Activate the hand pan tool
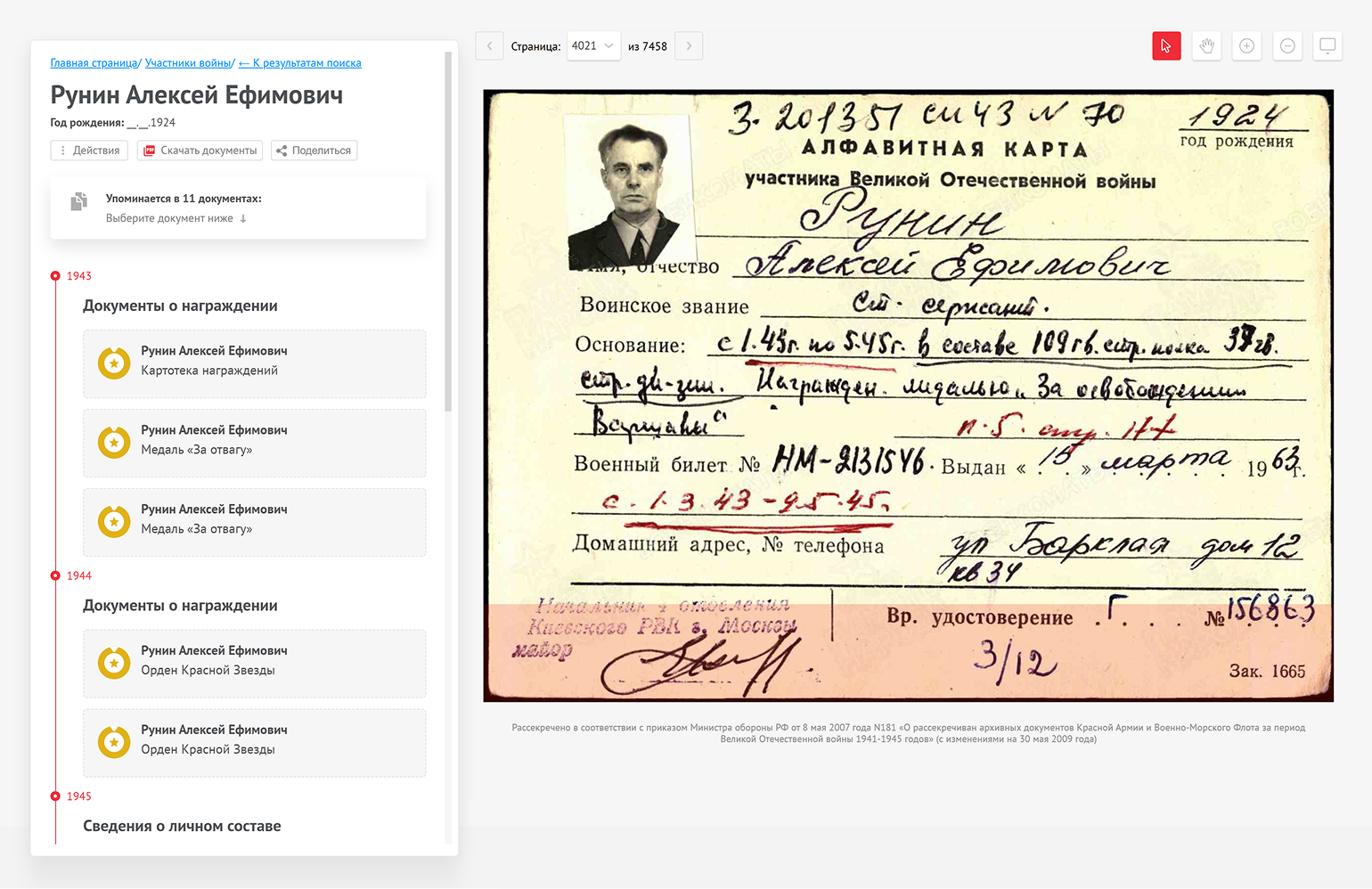The image size is (1372, 889). click(1206, 46)
